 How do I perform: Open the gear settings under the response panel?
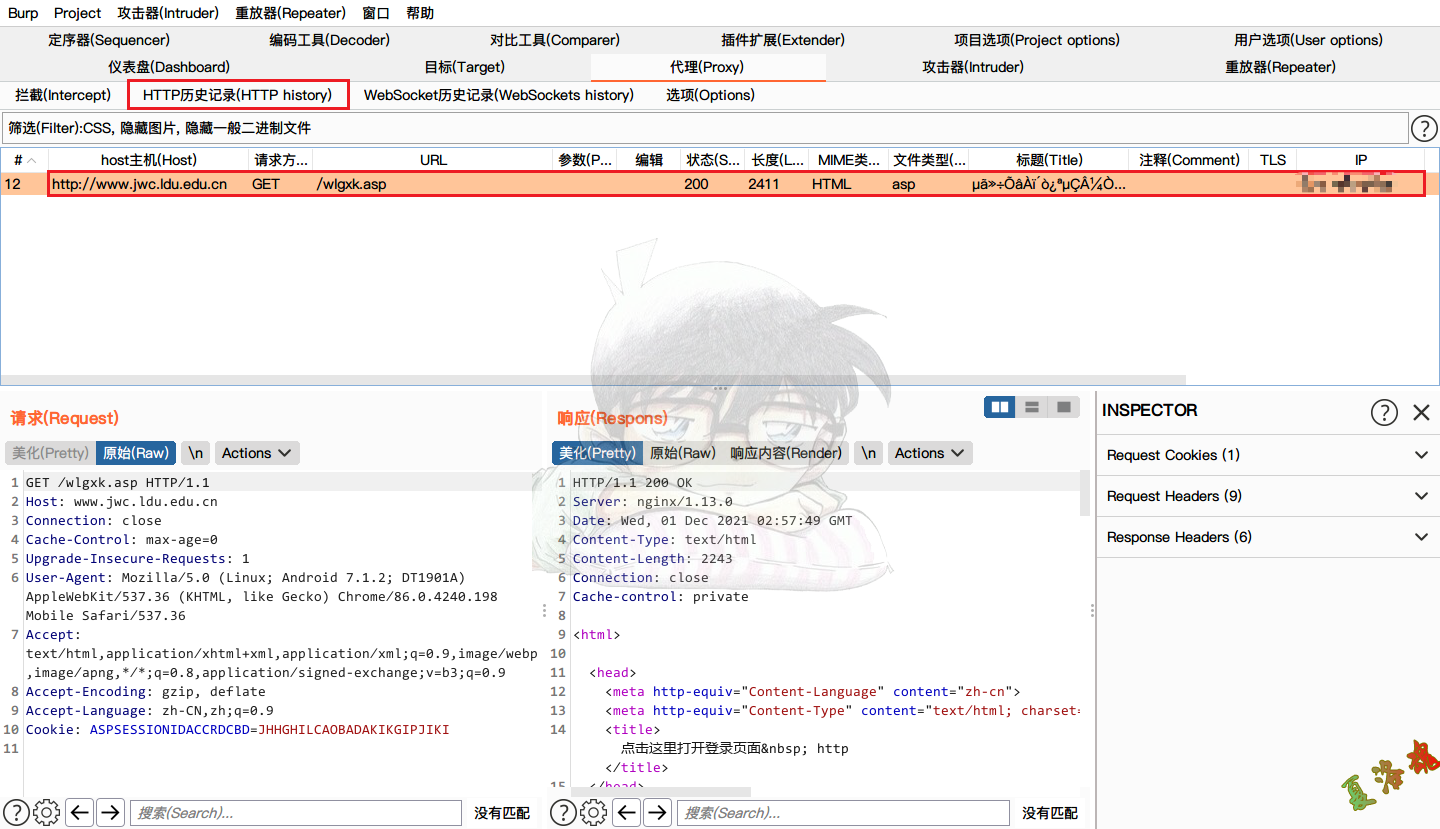[x=594, y=812]
